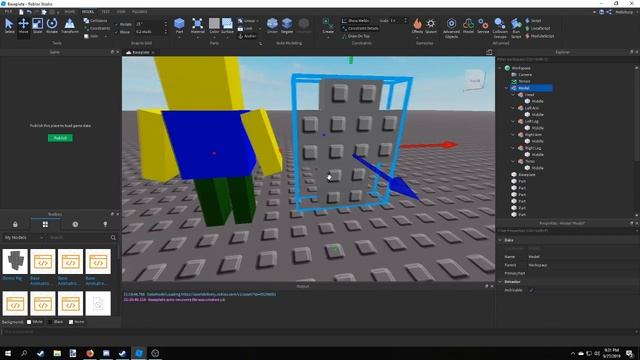The image size is (640, 360).
Task: Insert a new Script object
Action: pyautogui.click(x=533, y=20)
